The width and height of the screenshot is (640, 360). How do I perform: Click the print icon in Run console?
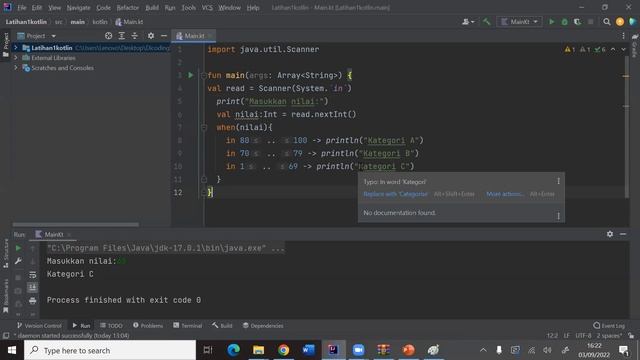tap(33, 301)
